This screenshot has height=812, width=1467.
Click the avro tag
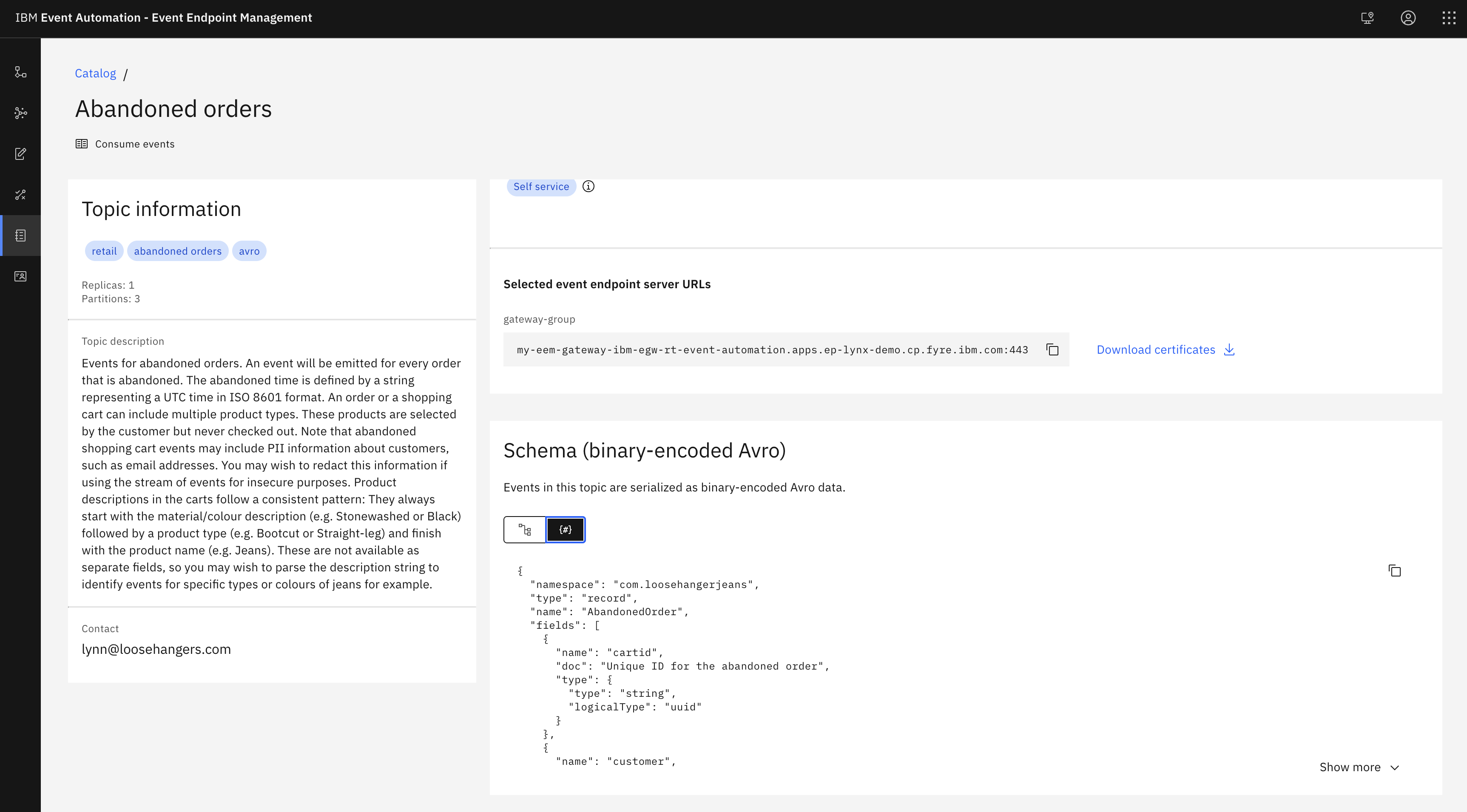249,251
